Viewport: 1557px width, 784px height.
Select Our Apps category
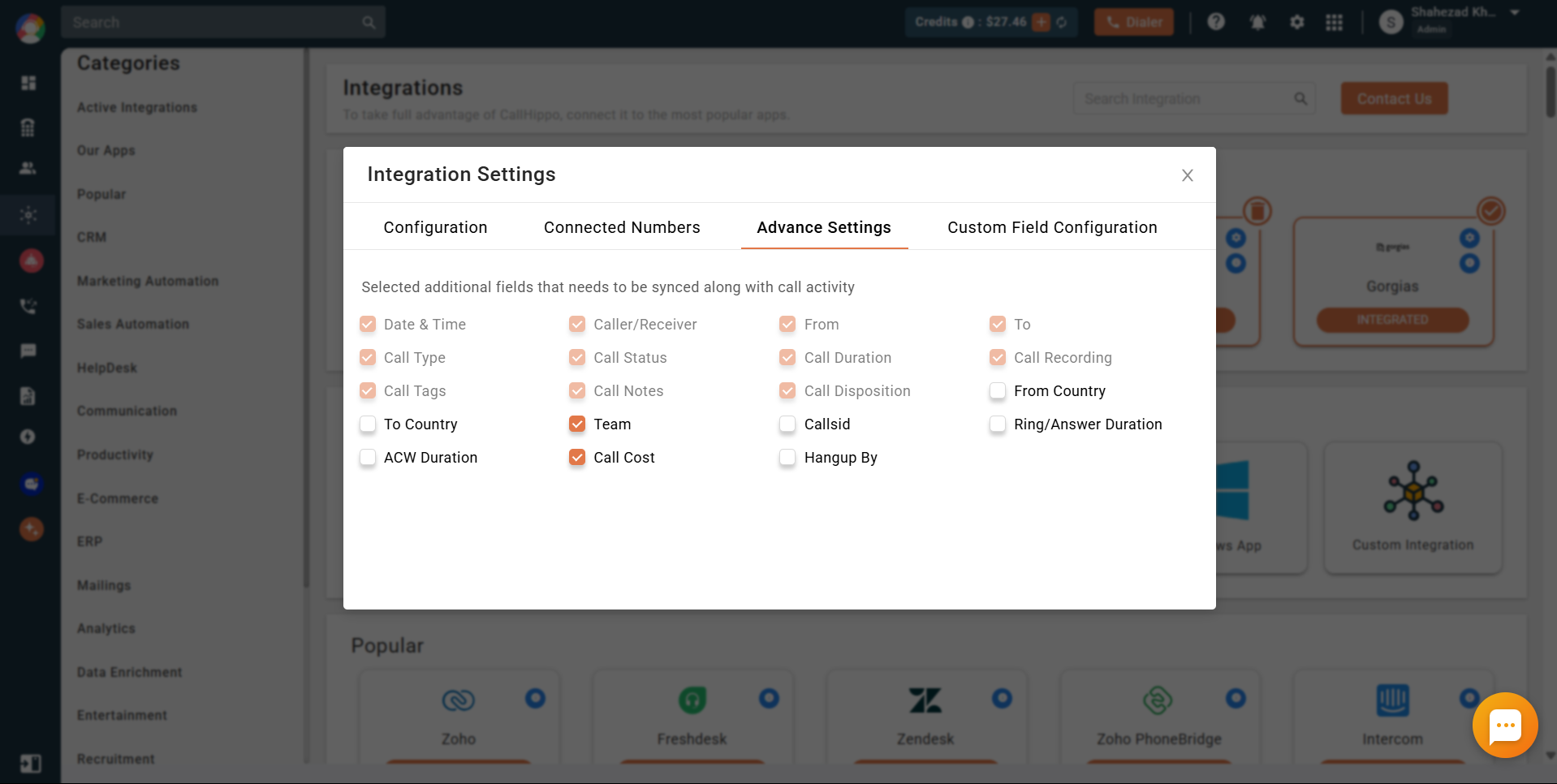(106, 150)
